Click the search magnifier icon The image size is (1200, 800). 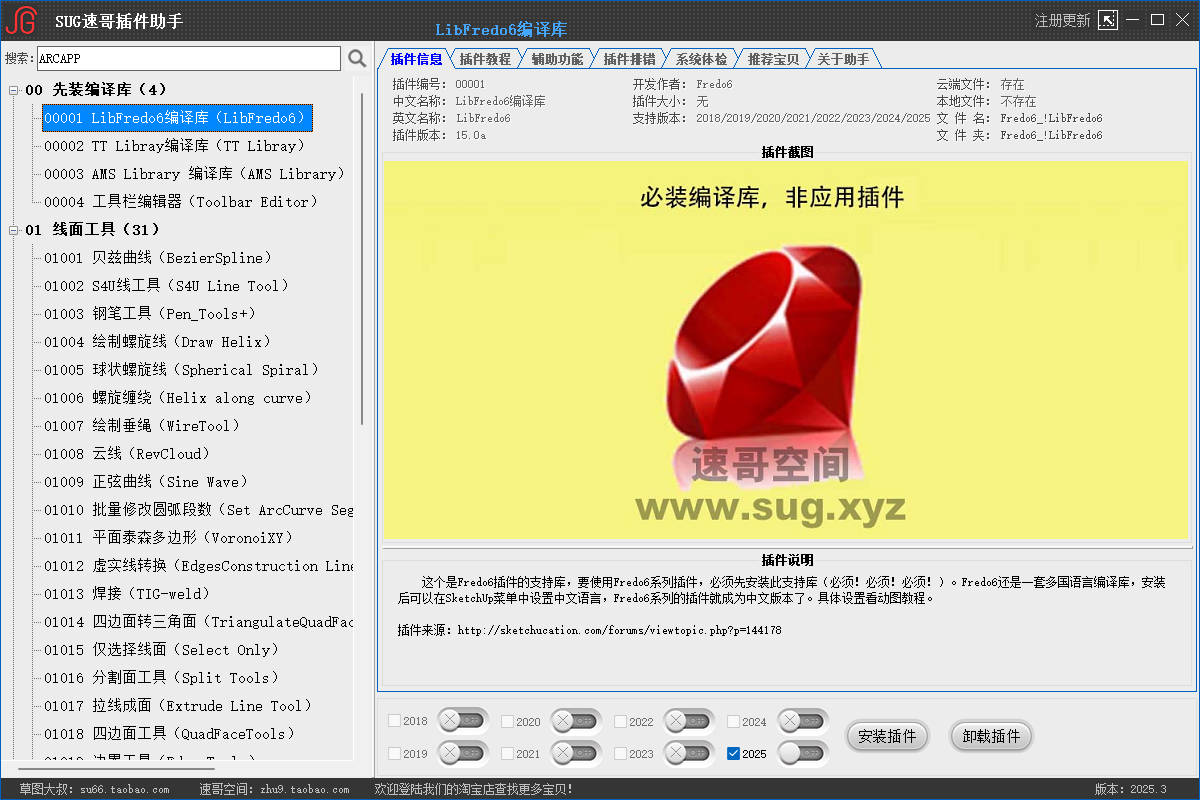357,59
